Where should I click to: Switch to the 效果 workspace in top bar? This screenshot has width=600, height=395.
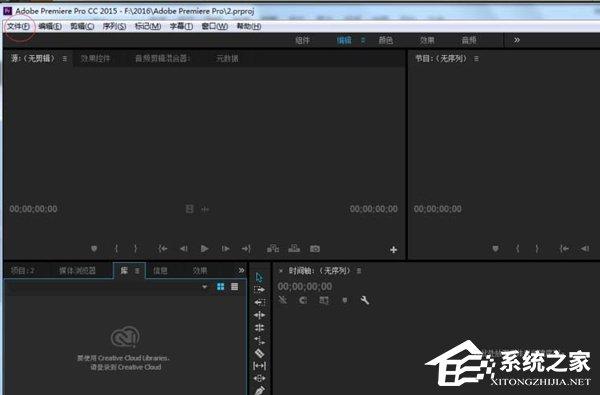[x=427, y=40]
